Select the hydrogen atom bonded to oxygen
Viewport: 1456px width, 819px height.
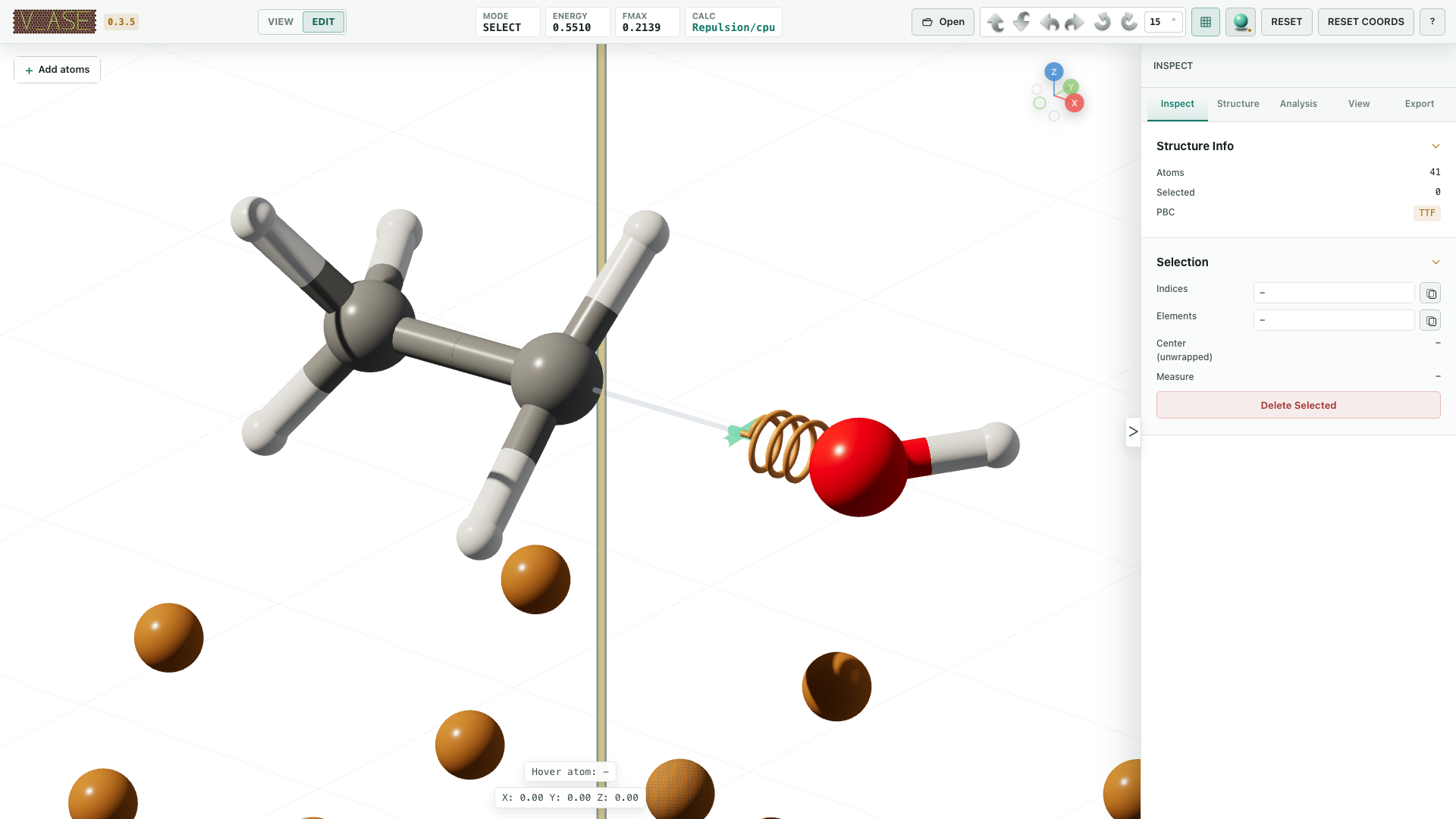click(999, 445)
